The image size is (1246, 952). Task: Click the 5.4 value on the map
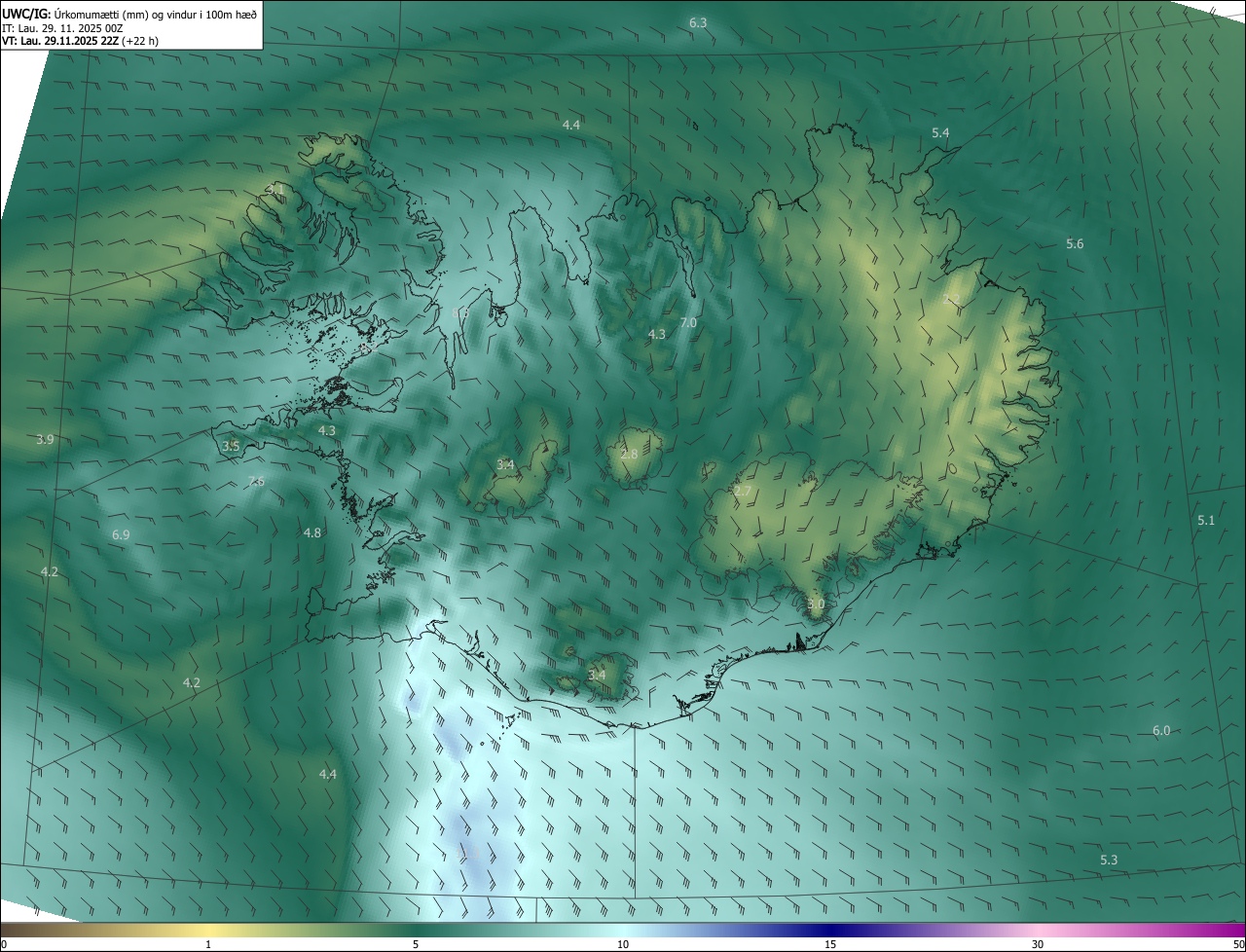940,132
